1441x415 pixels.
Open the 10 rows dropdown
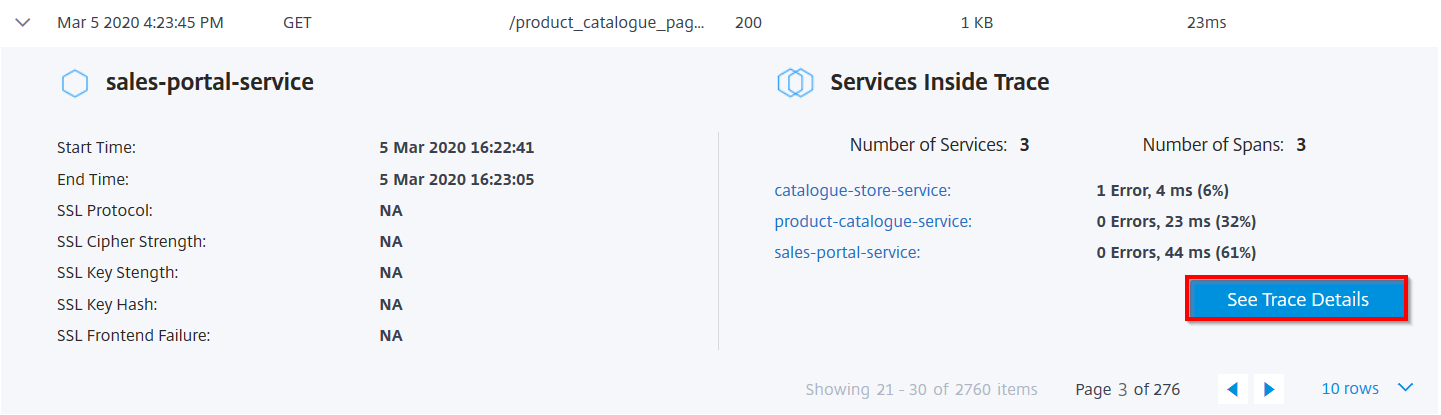(1350, 388)
